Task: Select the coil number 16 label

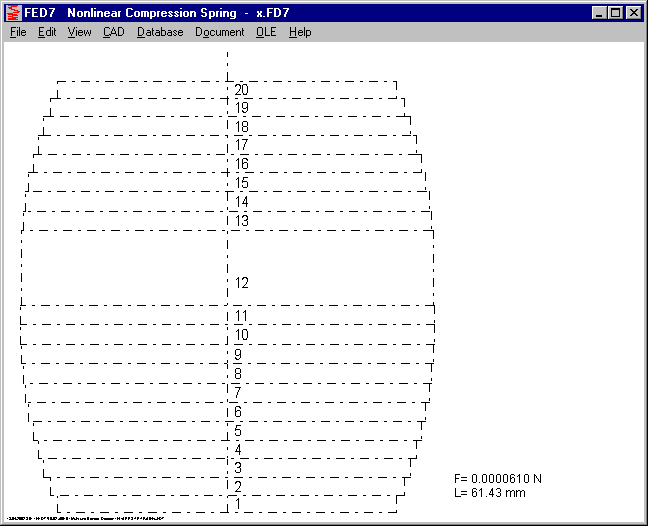Action: (242, 164)
